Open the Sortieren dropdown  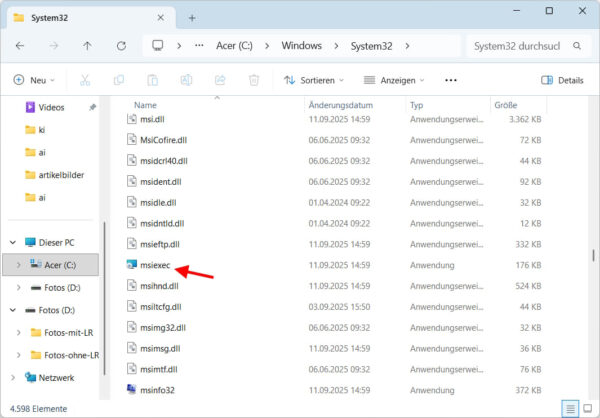(x=314, y=80)
